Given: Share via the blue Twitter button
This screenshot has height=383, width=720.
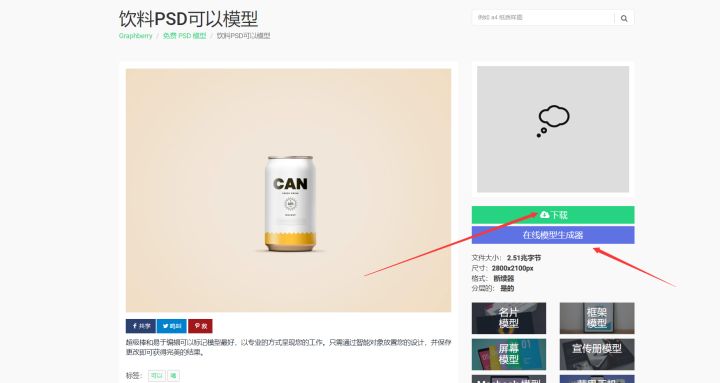Looking at the screenshot, I should [x=172, y=326].
